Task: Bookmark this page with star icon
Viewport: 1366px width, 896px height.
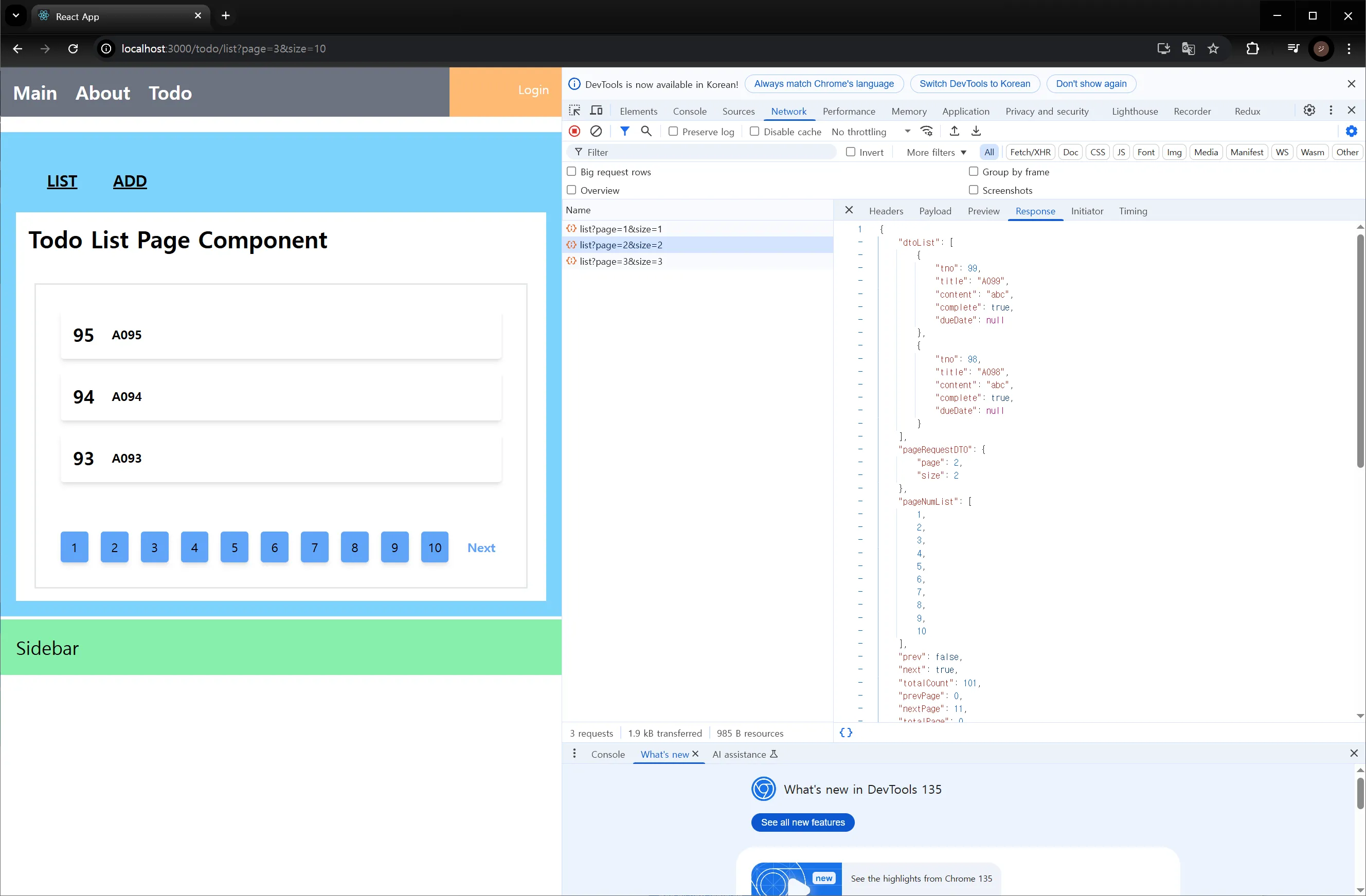Action: point(1213,49)
